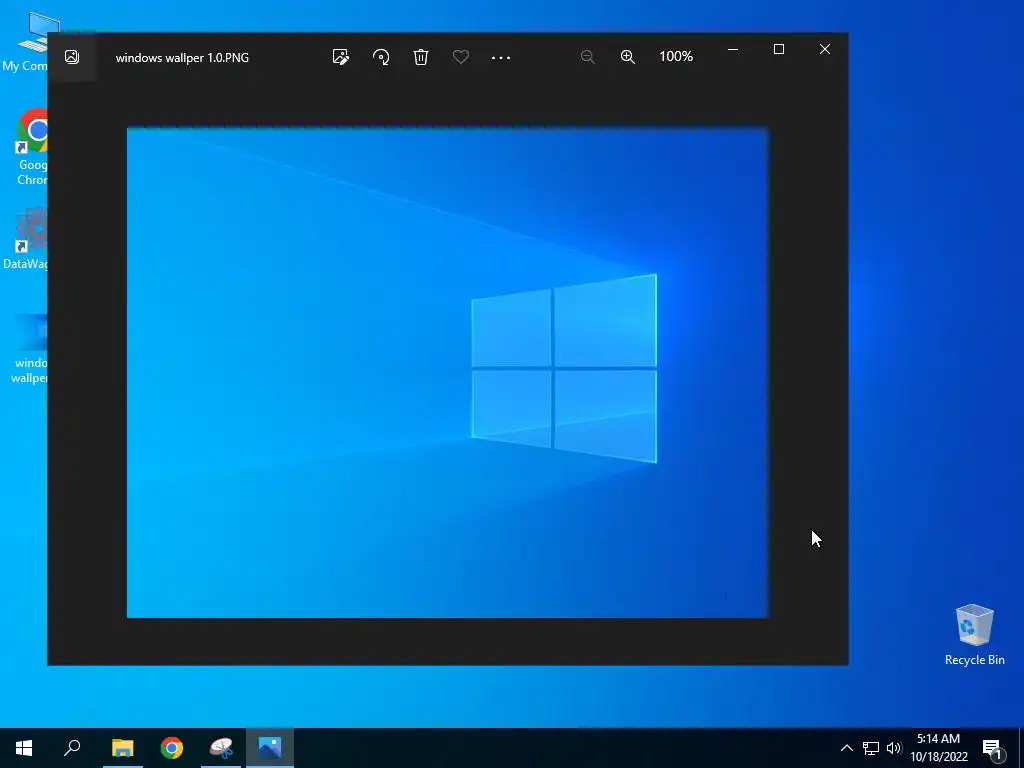Open the See more three-dots menu
The height and width of the screenshot is (768, 1024).
click(x=501, y=57)
